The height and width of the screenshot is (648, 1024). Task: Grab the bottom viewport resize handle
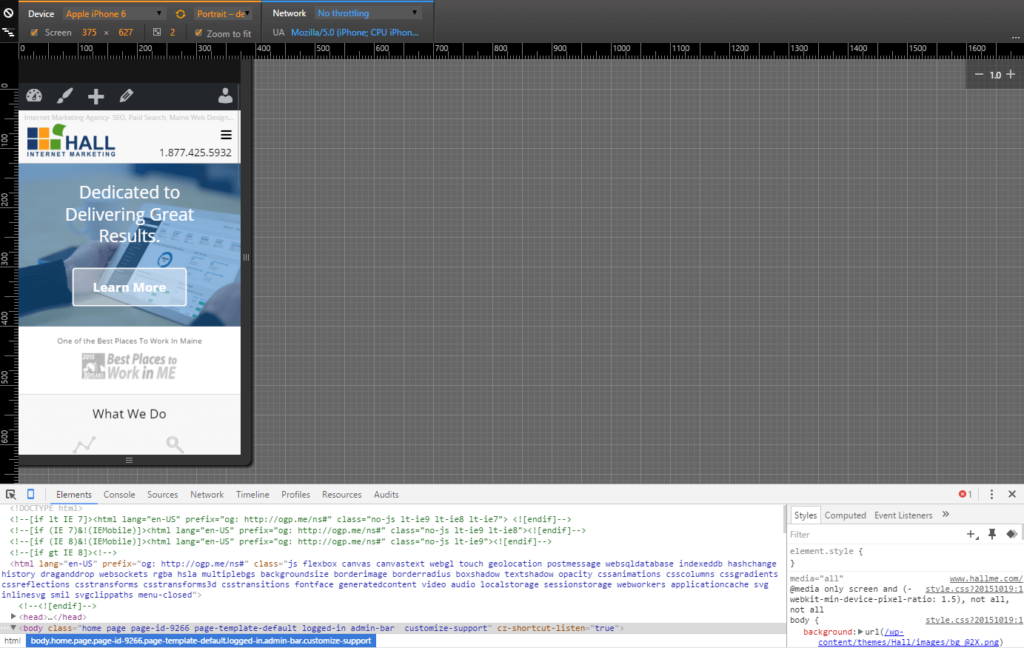click(x=129, y=461)
